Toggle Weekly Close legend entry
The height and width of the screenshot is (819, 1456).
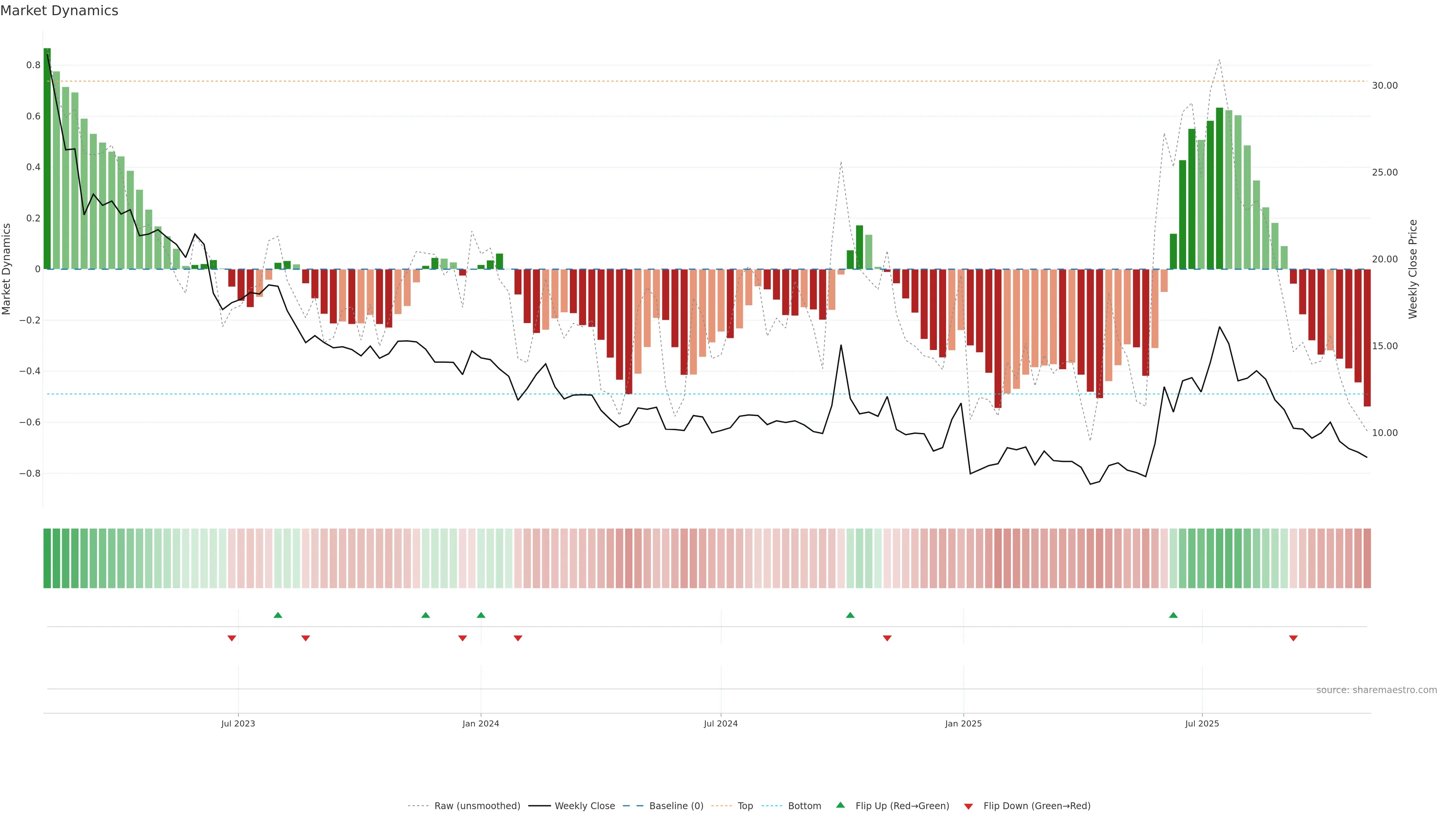584,805
